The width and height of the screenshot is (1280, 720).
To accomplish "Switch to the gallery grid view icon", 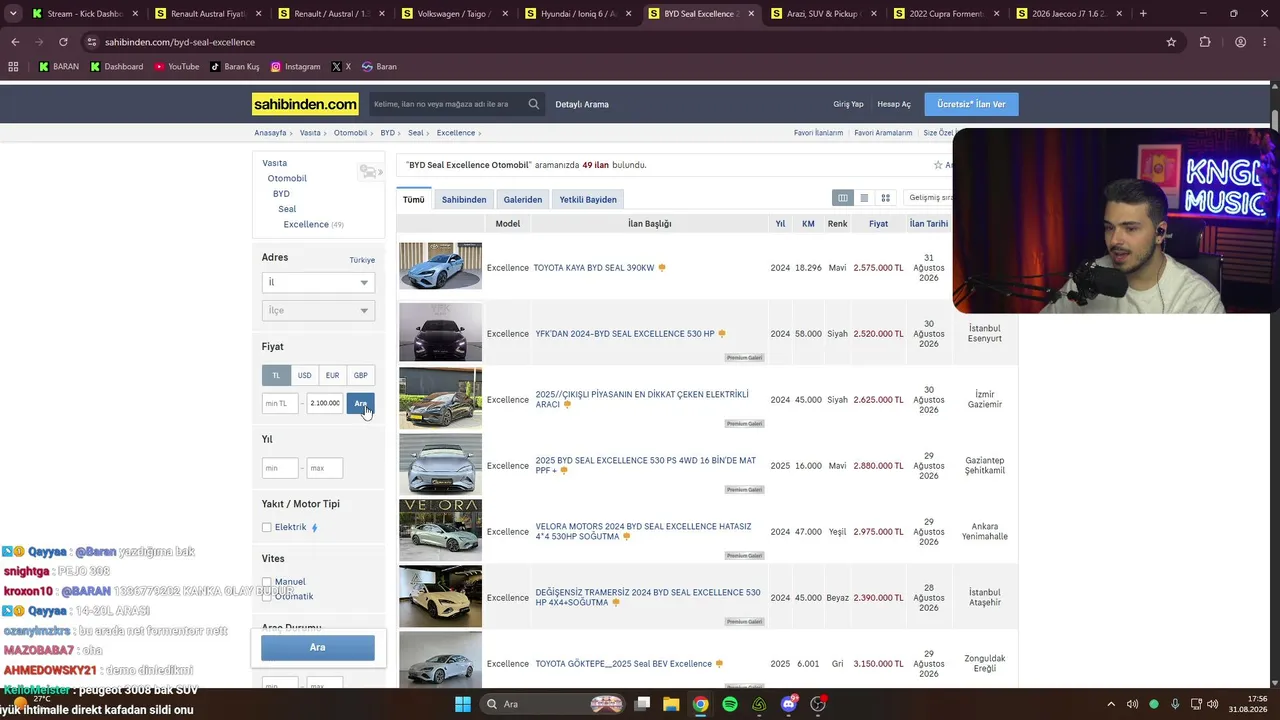I will pyautogui.click(x=885, y=198).
